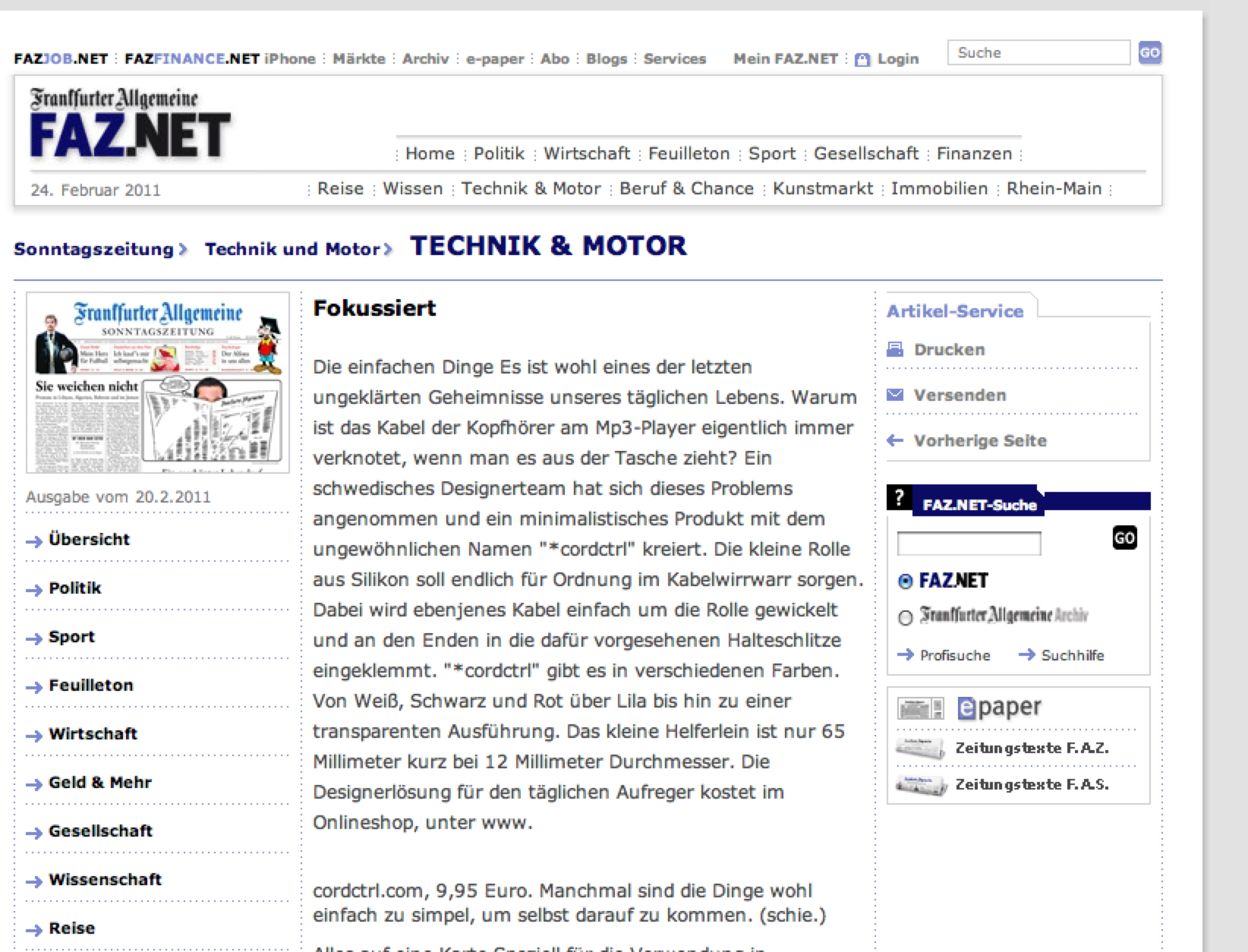Follow the Services link

(675, 58)
